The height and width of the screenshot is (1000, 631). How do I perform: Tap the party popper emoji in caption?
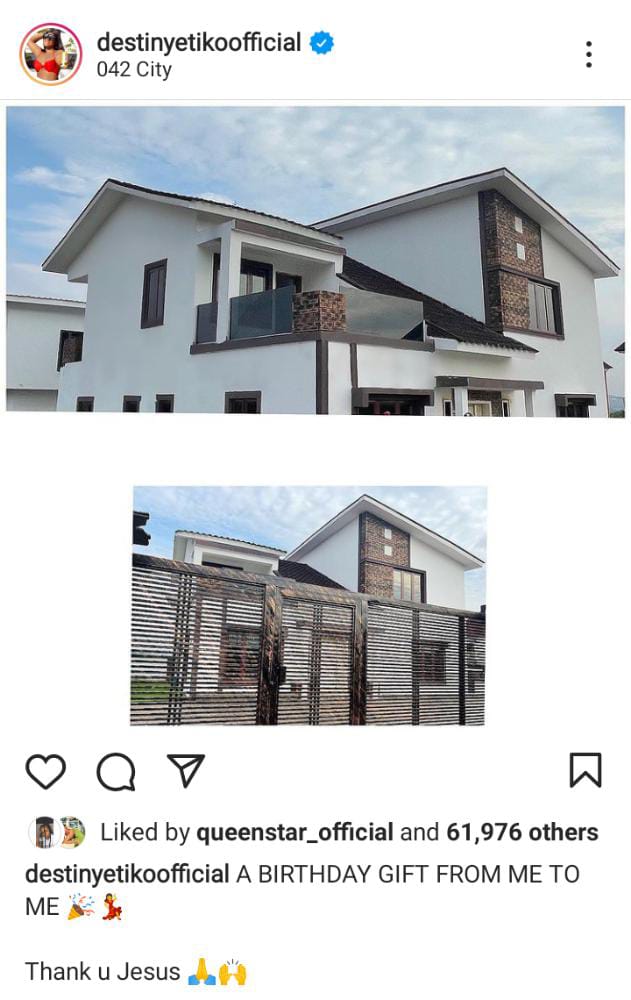[81, 906]
